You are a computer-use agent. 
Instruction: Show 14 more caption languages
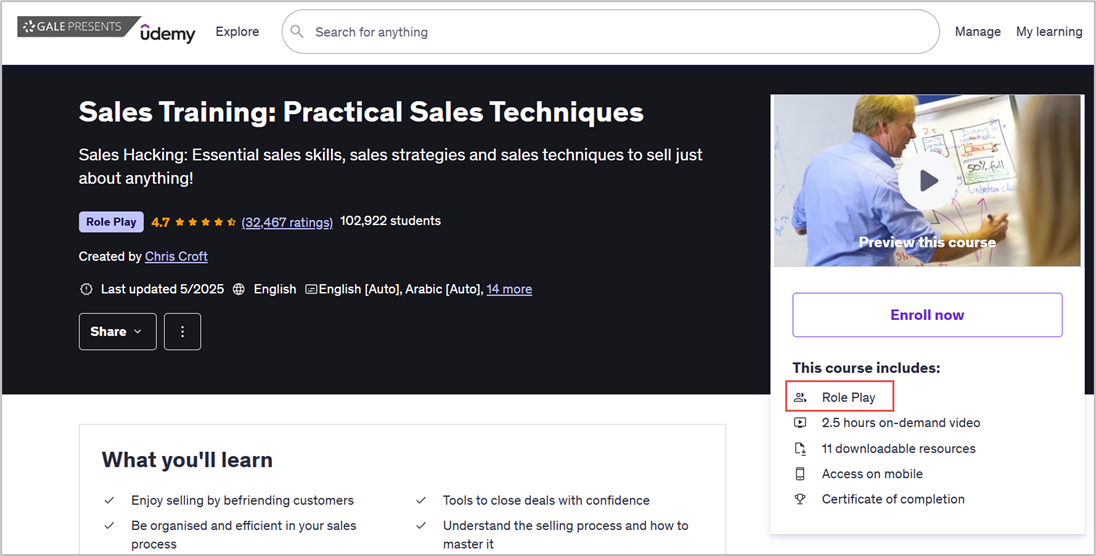click(x=509, y=289)
